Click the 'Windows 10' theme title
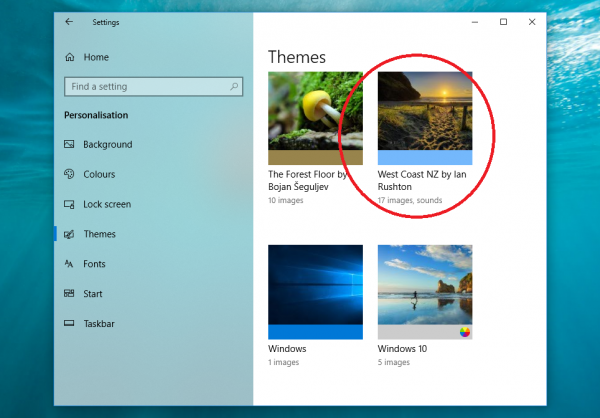600x418 pixels. pyautogui.click(x=402, y=349)
